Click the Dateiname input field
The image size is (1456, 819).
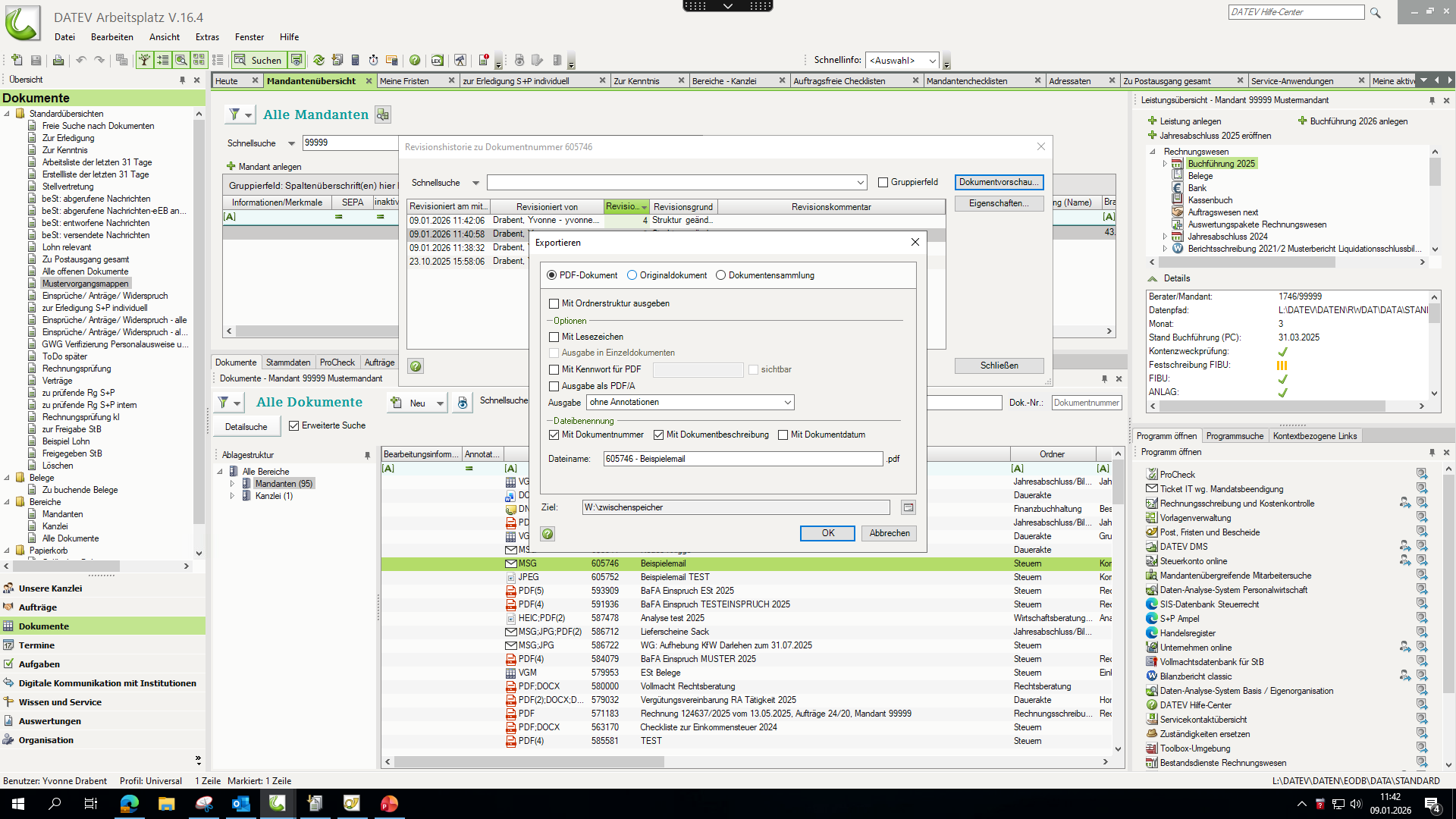point(742,459)
